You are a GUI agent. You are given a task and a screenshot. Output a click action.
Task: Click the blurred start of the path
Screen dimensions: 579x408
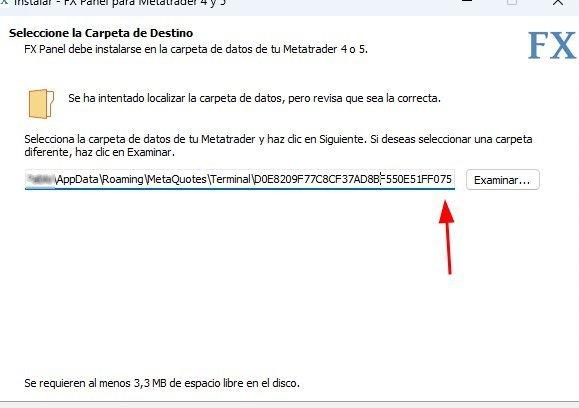(x=41, y=179)
